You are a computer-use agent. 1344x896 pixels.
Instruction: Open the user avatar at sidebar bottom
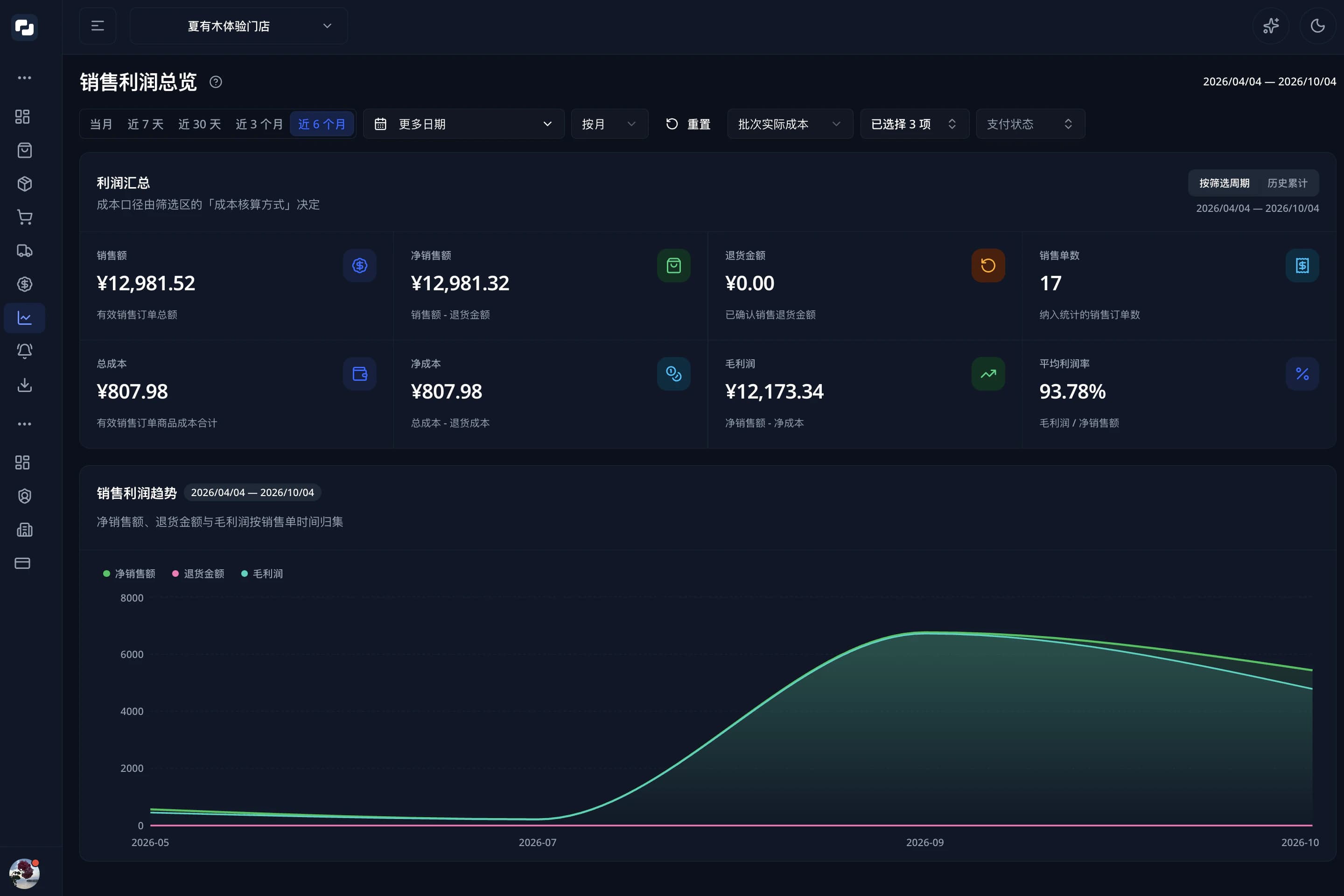[x=24, y=873]
